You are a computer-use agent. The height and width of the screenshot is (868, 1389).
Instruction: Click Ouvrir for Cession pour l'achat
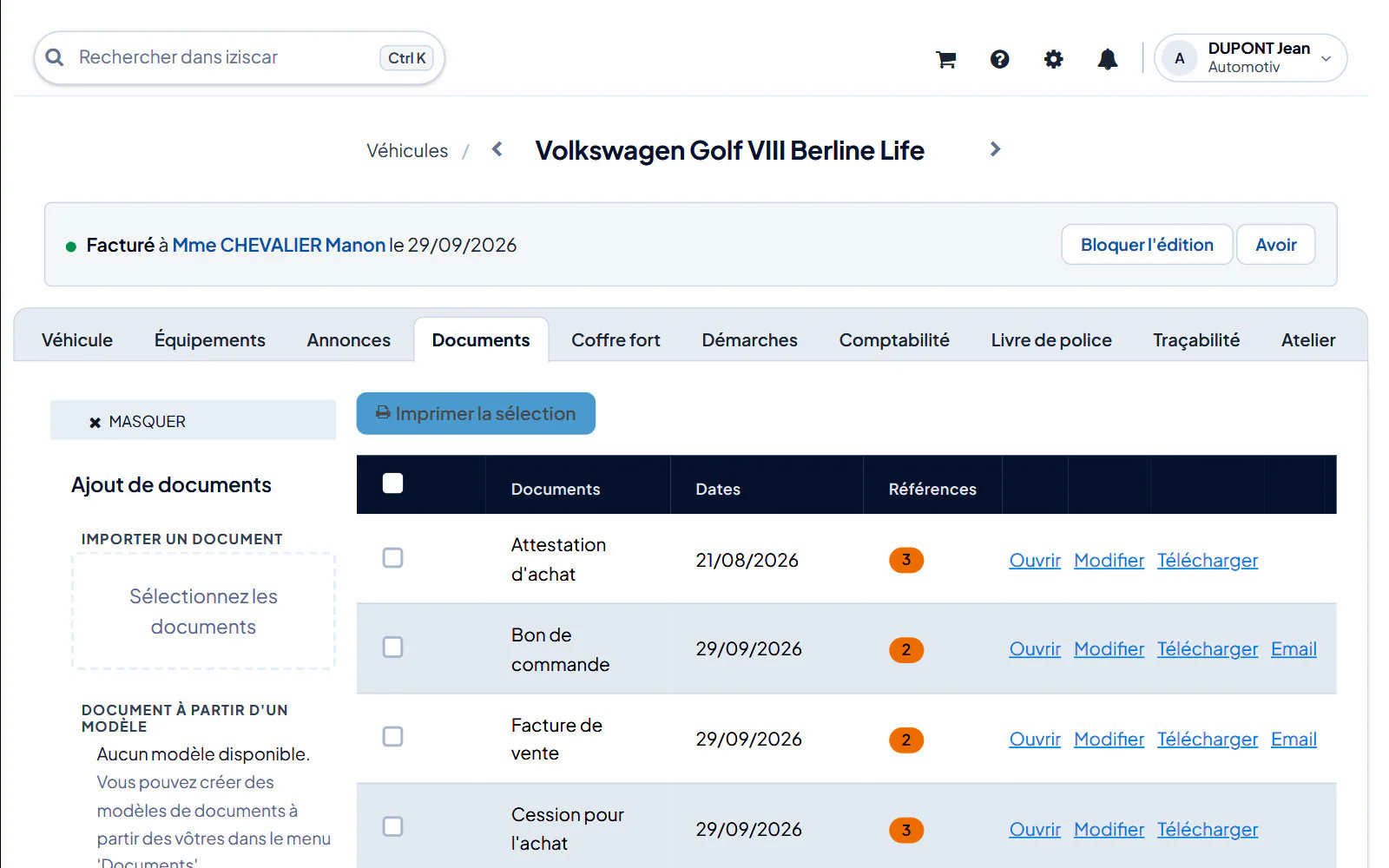coord(1035,830)
